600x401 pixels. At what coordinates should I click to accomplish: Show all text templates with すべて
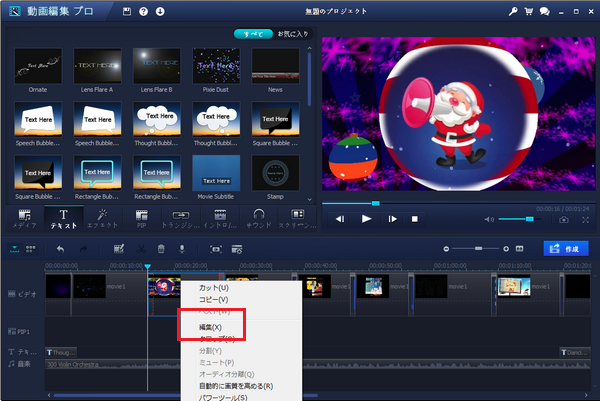click(253, 34)
